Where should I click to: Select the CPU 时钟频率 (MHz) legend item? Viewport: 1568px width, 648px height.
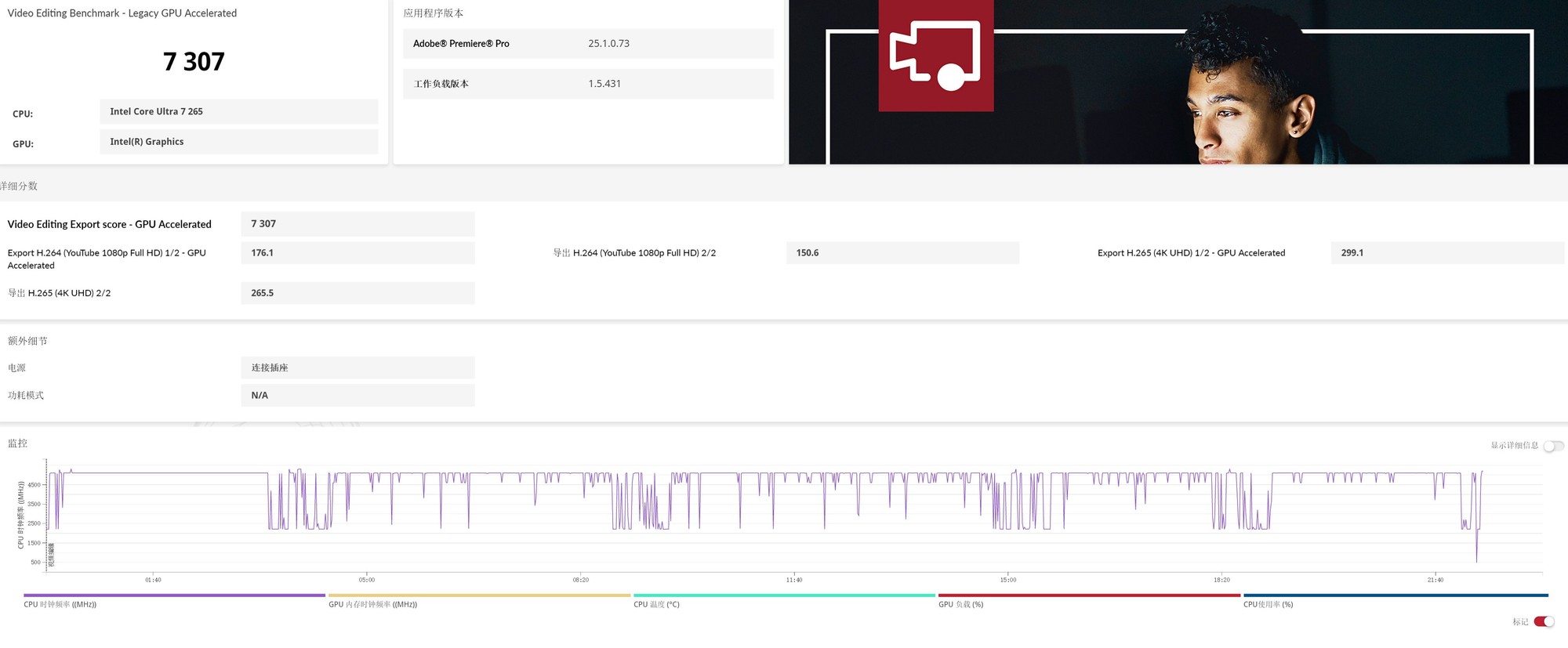60,604
